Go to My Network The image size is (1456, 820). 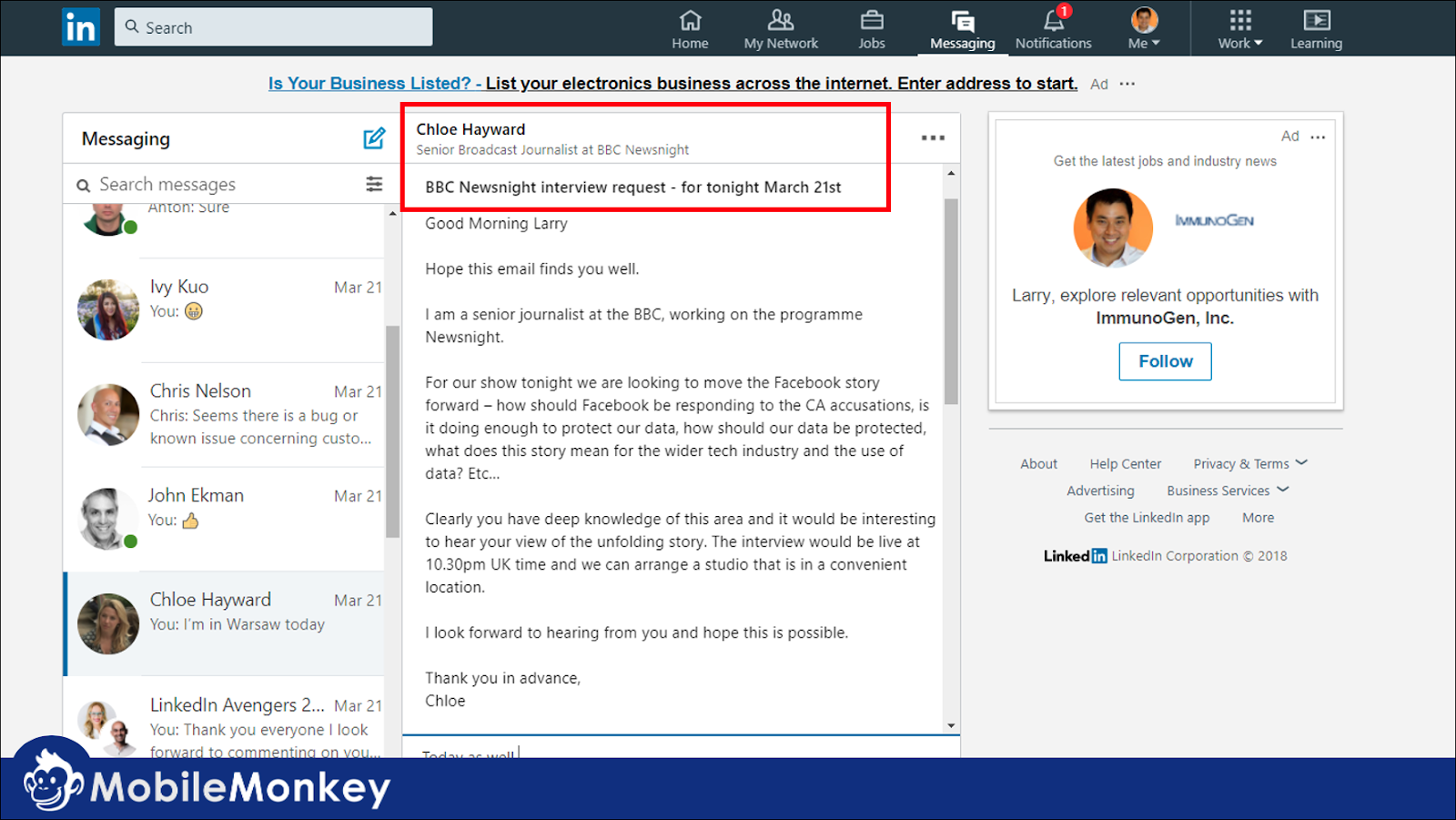click(781, 29)
